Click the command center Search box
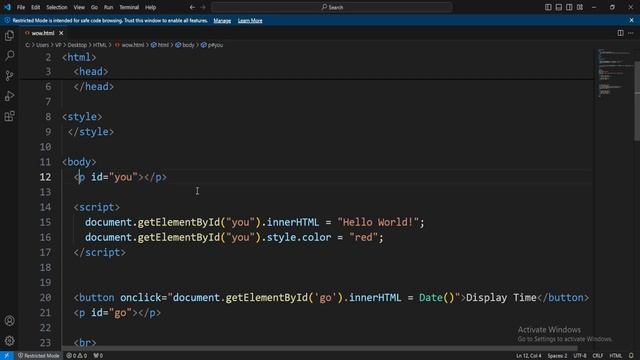The width and height of the screenshot is (640, 360). click(x=332, y=7)
